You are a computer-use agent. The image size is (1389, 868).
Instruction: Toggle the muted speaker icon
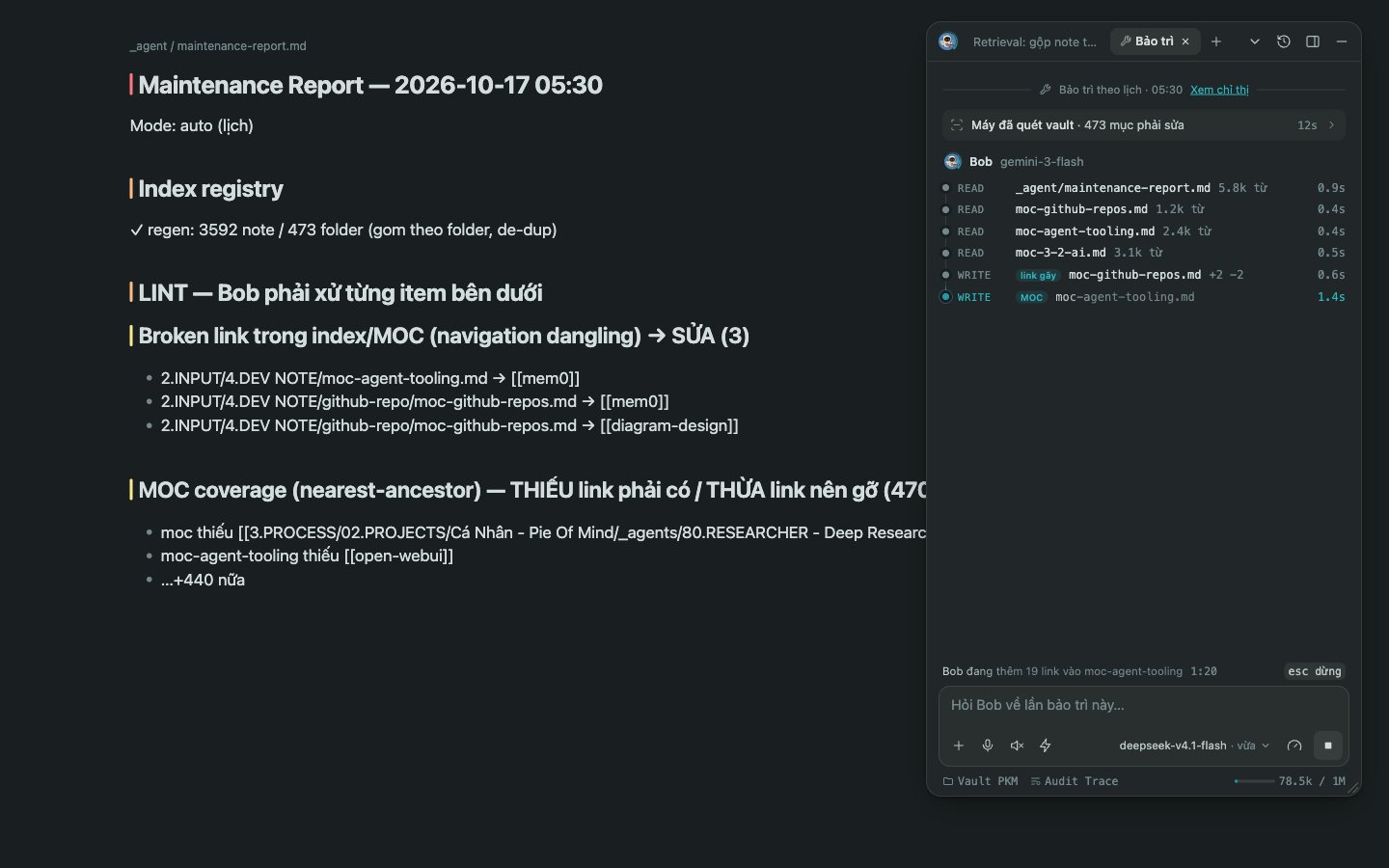[x=1017, y=746]
